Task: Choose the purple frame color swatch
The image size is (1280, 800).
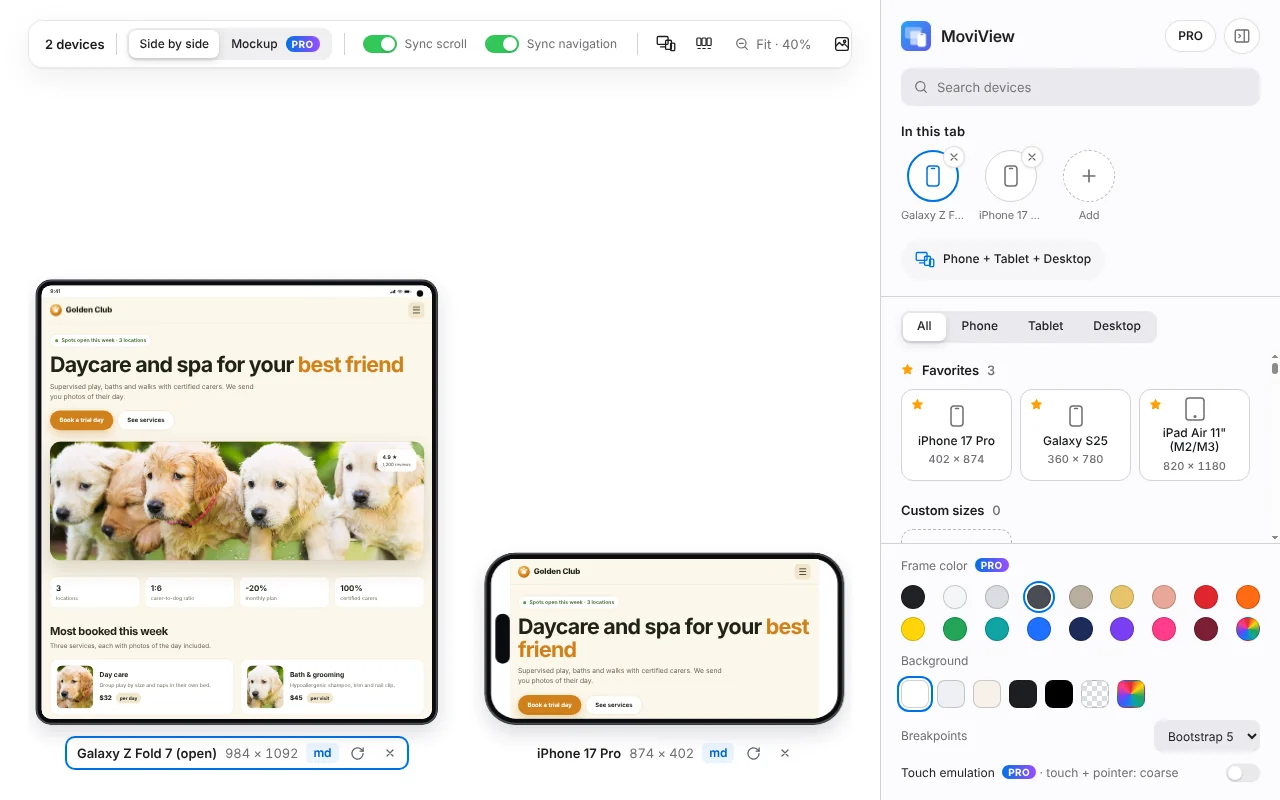Action: (1122, 629)
